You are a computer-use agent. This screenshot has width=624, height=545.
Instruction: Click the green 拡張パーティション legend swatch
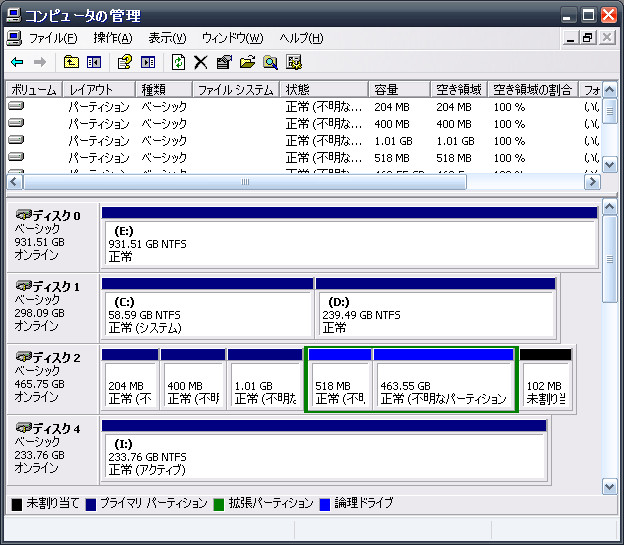[219, 504]
